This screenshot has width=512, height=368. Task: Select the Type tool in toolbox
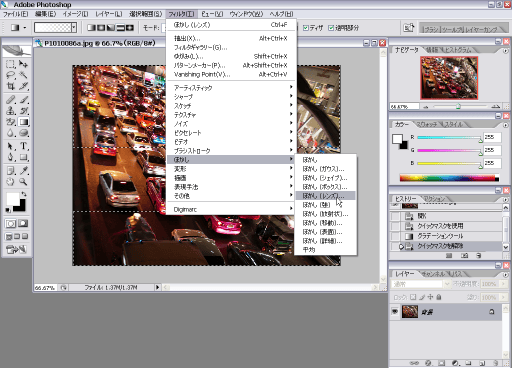(x=23, y=146)
